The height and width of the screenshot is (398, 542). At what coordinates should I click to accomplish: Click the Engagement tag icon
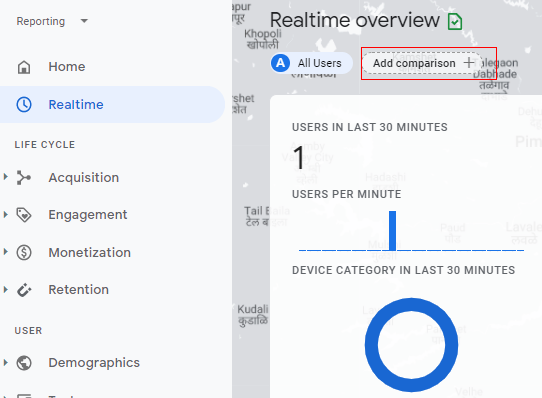(x=24, y=215)
